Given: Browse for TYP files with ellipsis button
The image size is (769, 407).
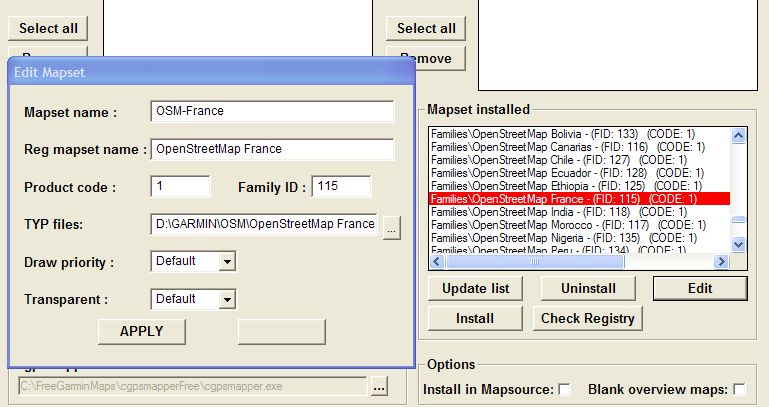Looking at the screenshot, I should click(x=391, y=228).
